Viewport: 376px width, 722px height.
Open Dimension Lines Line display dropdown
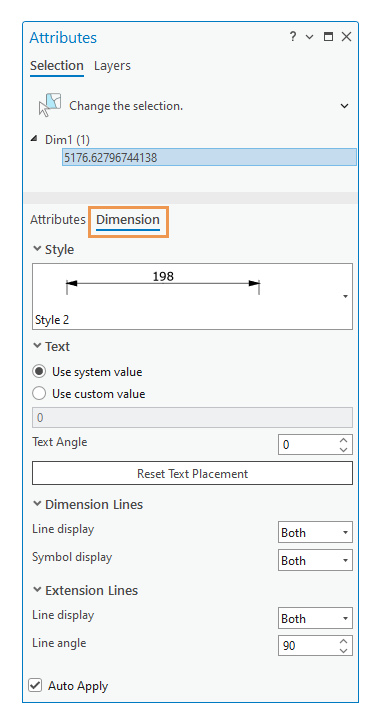(315, 532)
